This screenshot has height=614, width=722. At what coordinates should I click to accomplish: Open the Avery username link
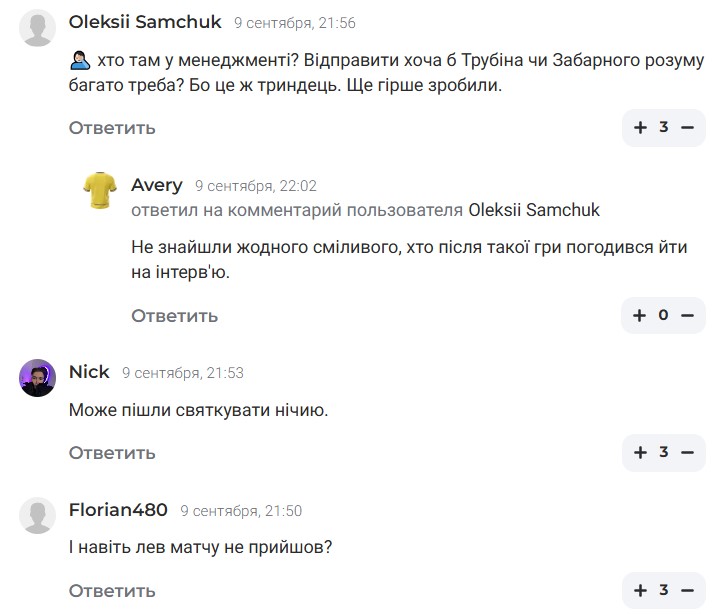157,185
